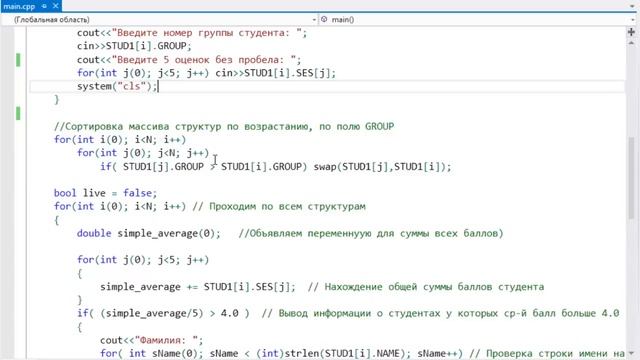Screen dimensions: 640x360
Task: Click the Проходим по всем структурам comment
Action: coord(279,207)
